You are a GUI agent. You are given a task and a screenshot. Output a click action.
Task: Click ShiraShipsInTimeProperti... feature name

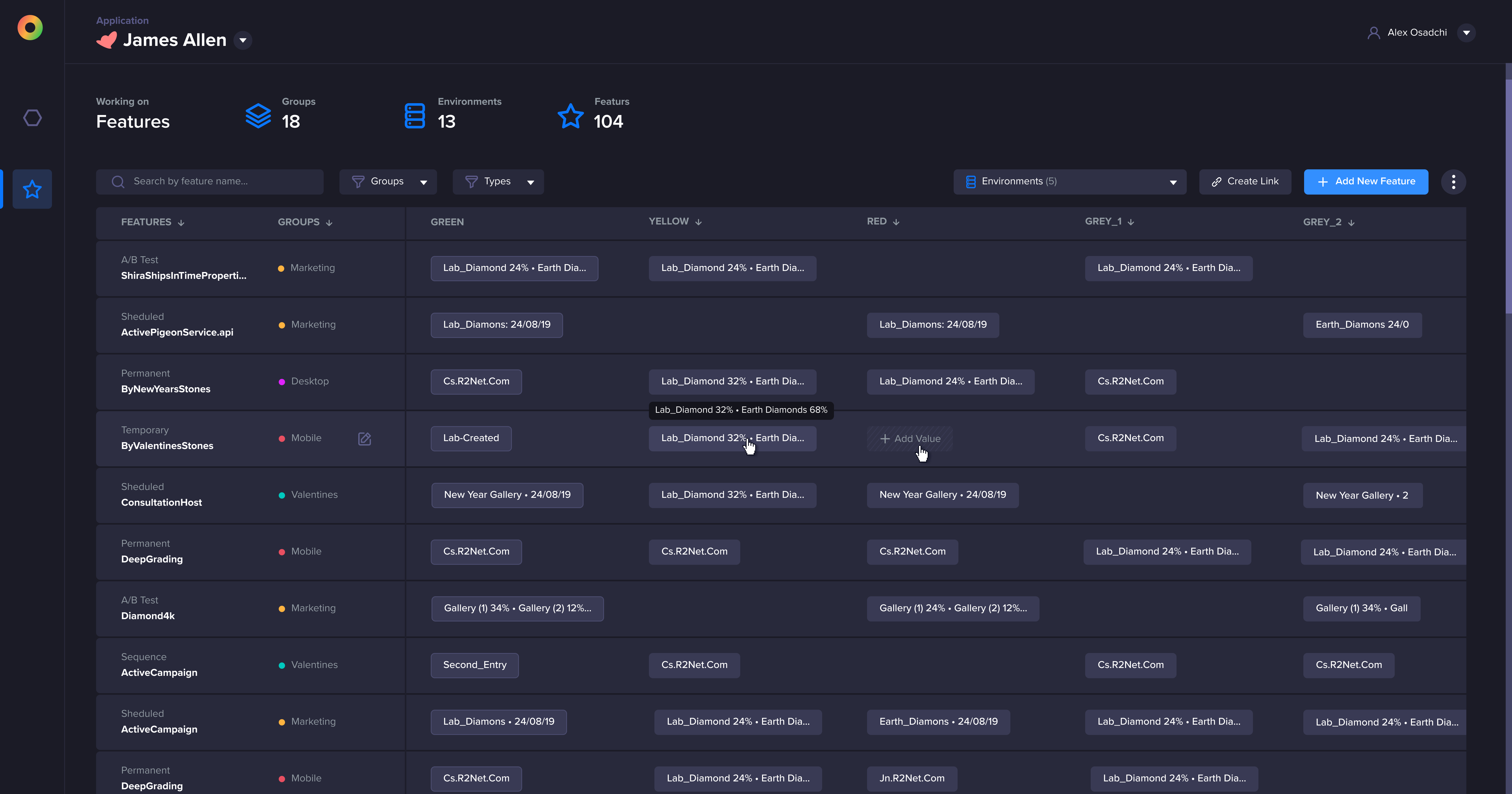184,276
